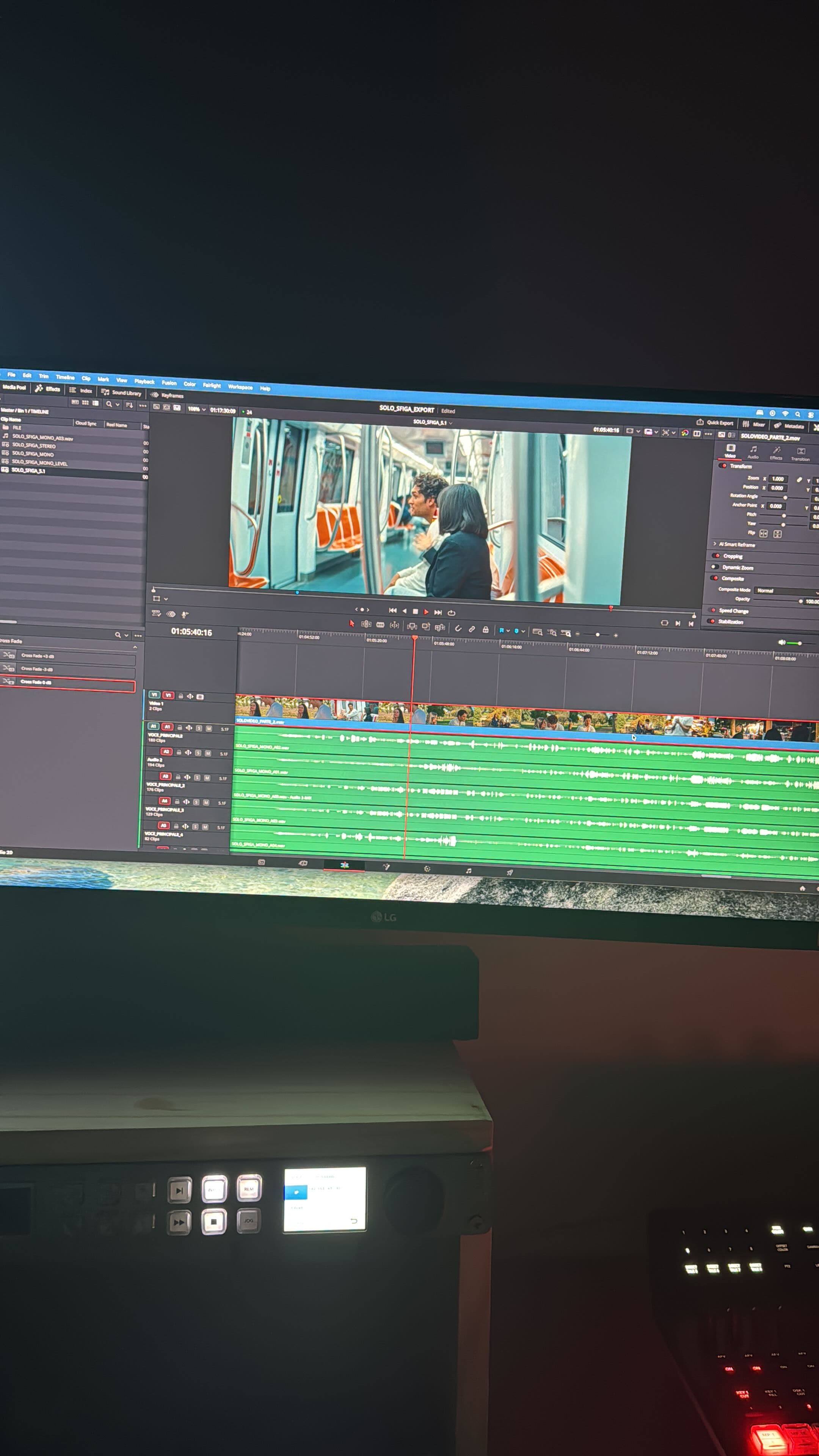Select the arrow Selection Mode tool
Image resolution: width=819 pixels, height=1456 pixels.
(351, 623)
